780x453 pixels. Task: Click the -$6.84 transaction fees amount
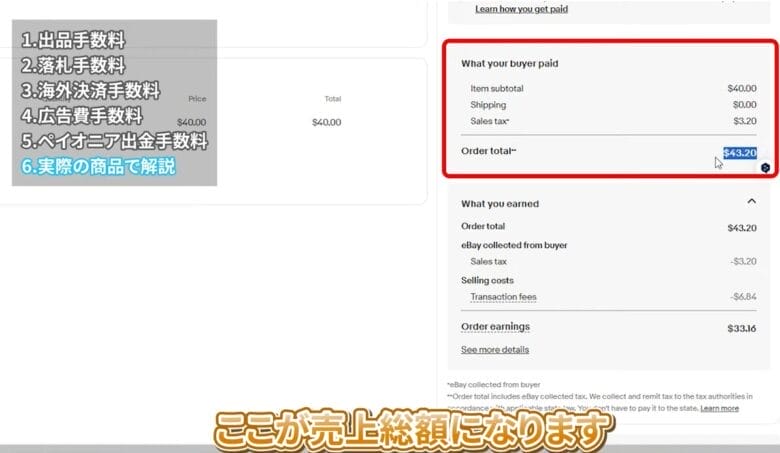pos(743,297)
